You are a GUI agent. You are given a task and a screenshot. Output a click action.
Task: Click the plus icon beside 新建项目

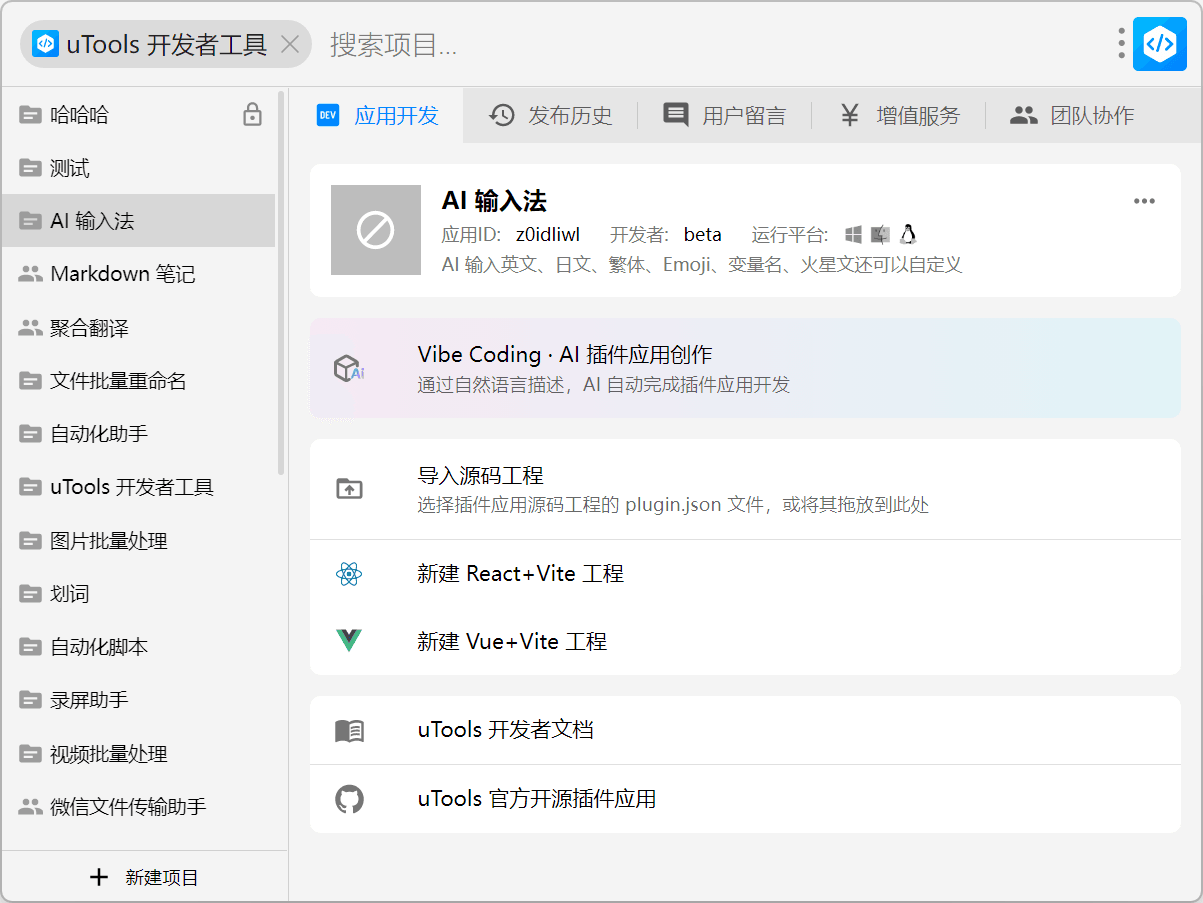coord(98,877)
